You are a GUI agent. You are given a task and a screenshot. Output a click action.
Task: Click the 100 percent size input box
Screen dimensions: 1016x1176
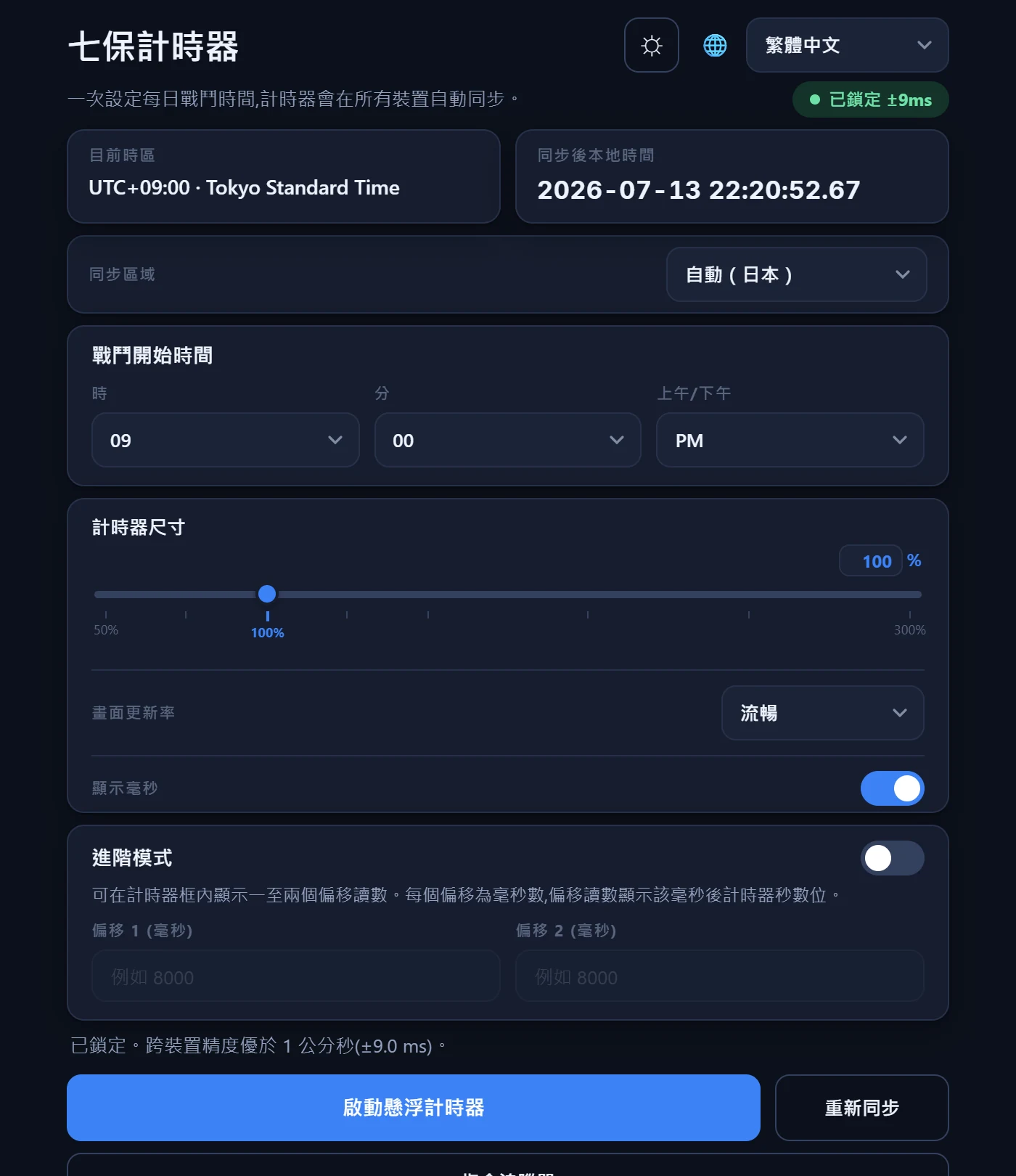click(870, 560)
